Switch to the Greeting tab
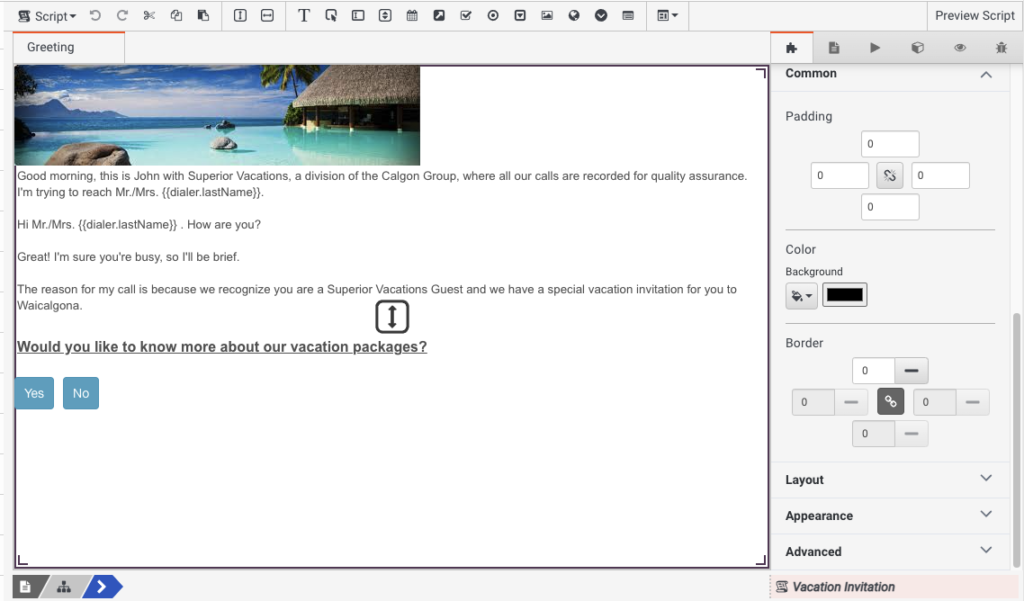1024x601 pixels. 52,46
